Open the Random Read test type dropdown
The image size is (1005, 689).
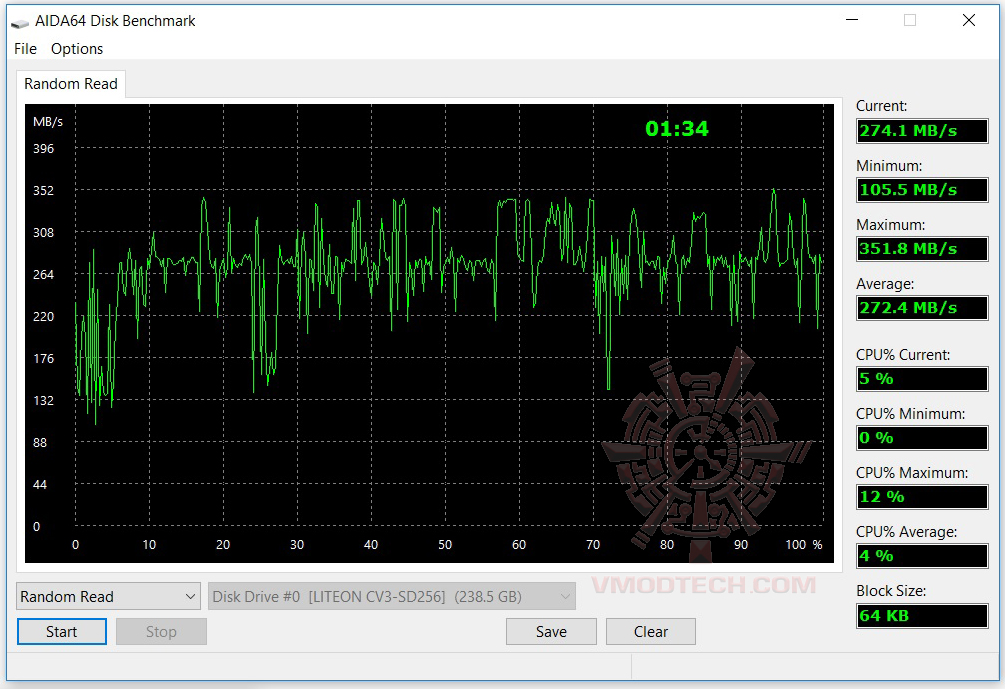(108, 596)
